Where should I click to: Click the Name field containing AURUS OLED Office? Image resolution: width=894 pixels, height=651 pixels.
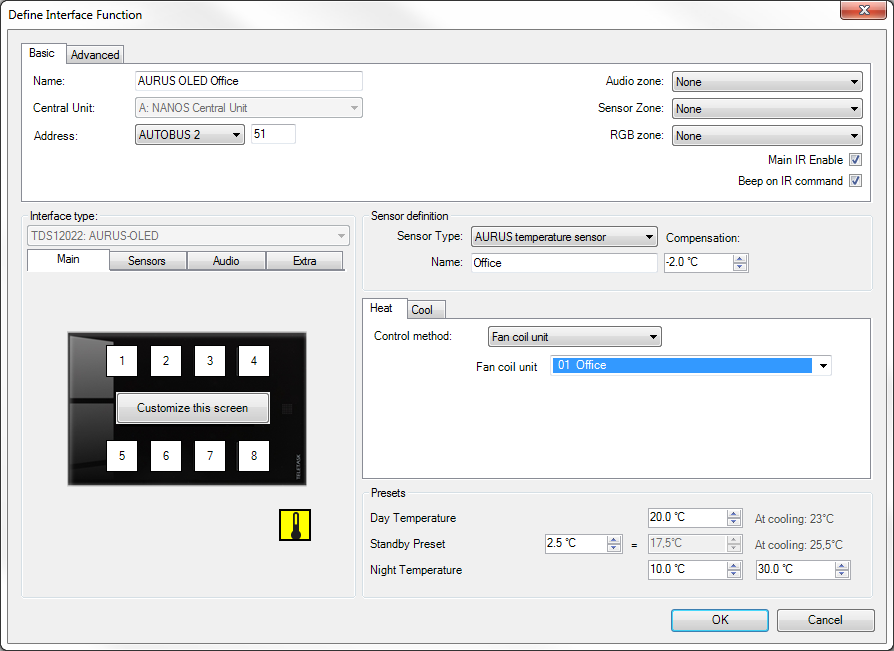[248, 81]
